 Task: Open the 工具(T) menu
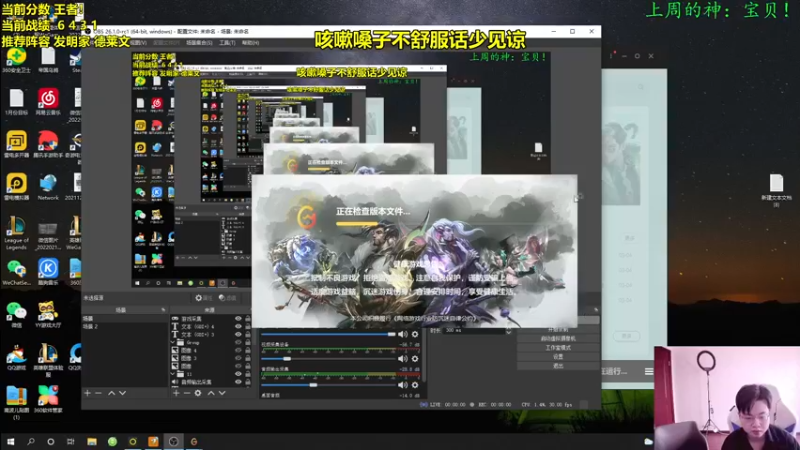click(227, 43)
